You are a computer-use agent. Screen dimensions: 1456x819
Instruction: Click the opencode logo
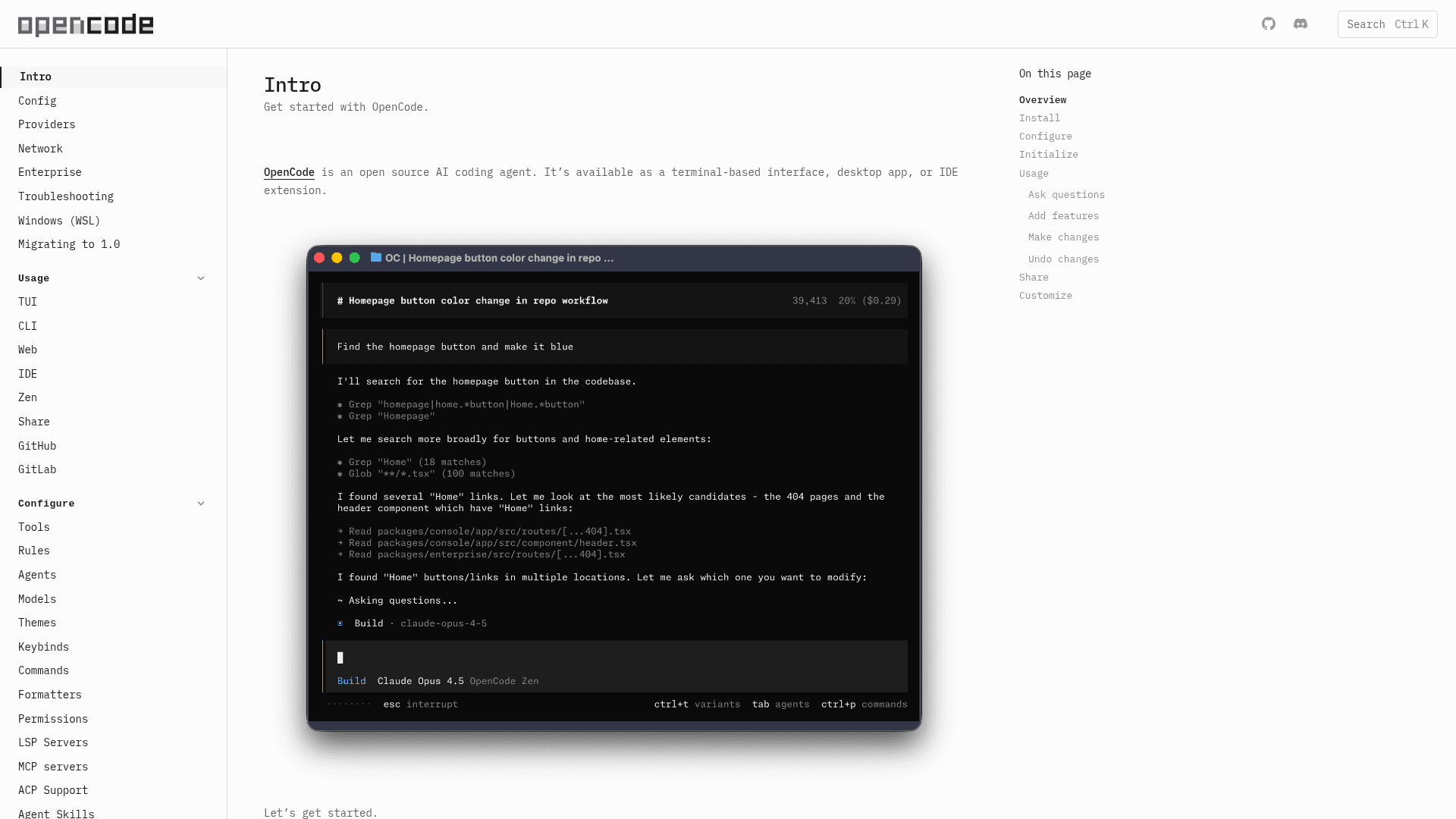(84, 24)
